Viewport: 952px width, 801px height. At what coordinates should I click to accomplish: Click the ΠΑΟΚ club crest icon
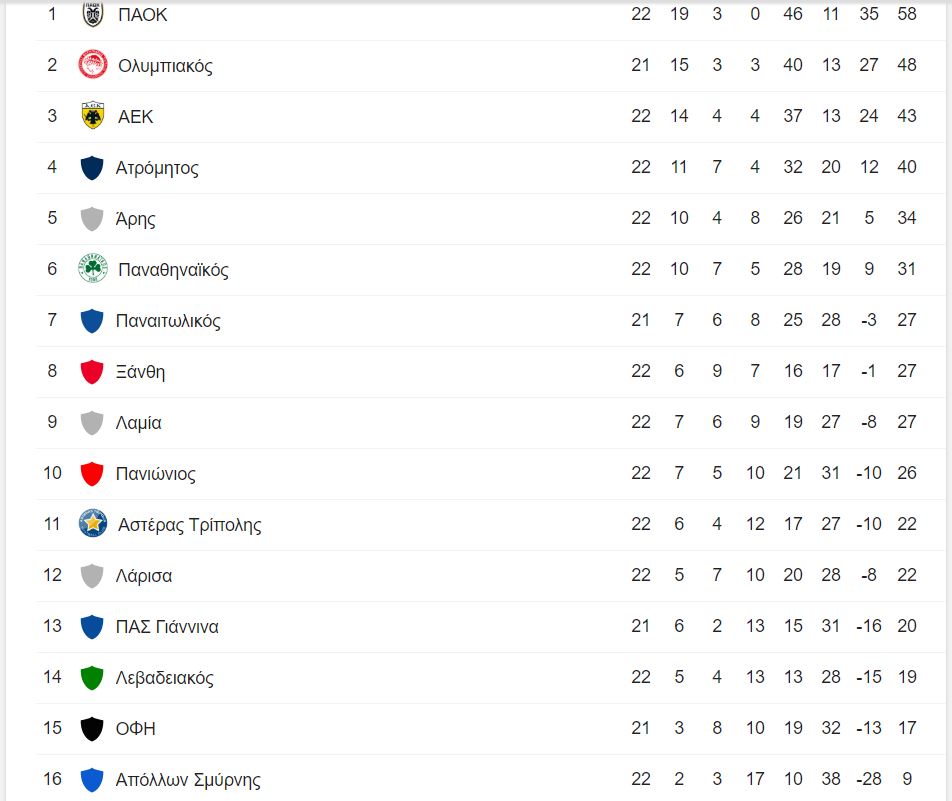tap(92, 15)
